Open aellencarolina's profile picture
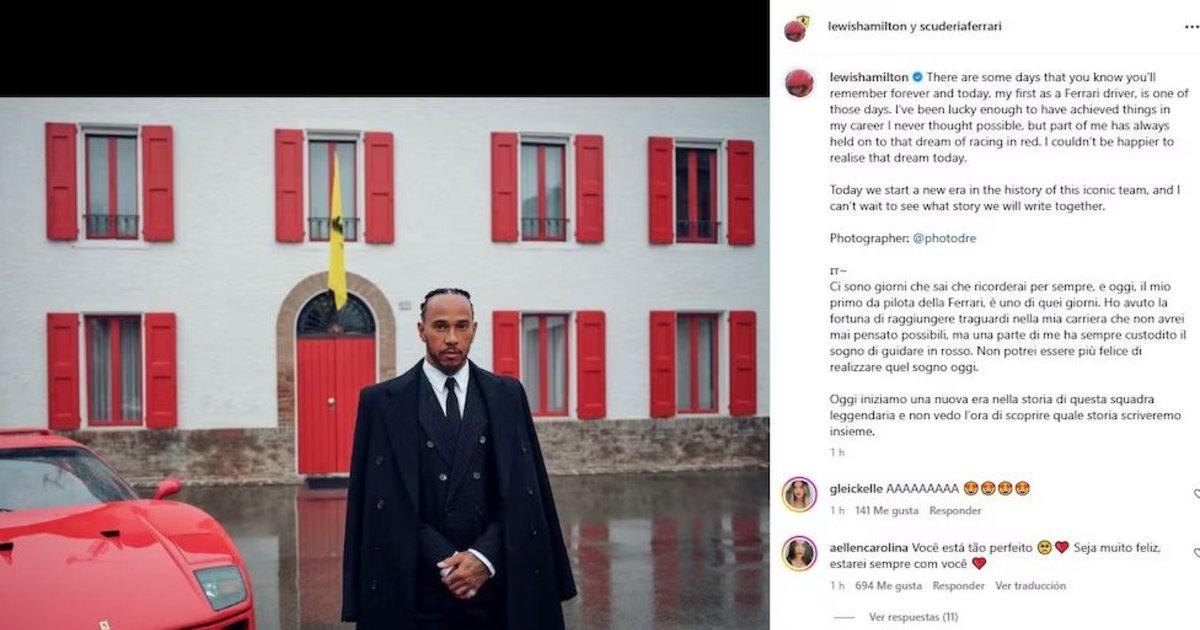1200x630 pixels. pyautogui.click(x=799, y=553)
